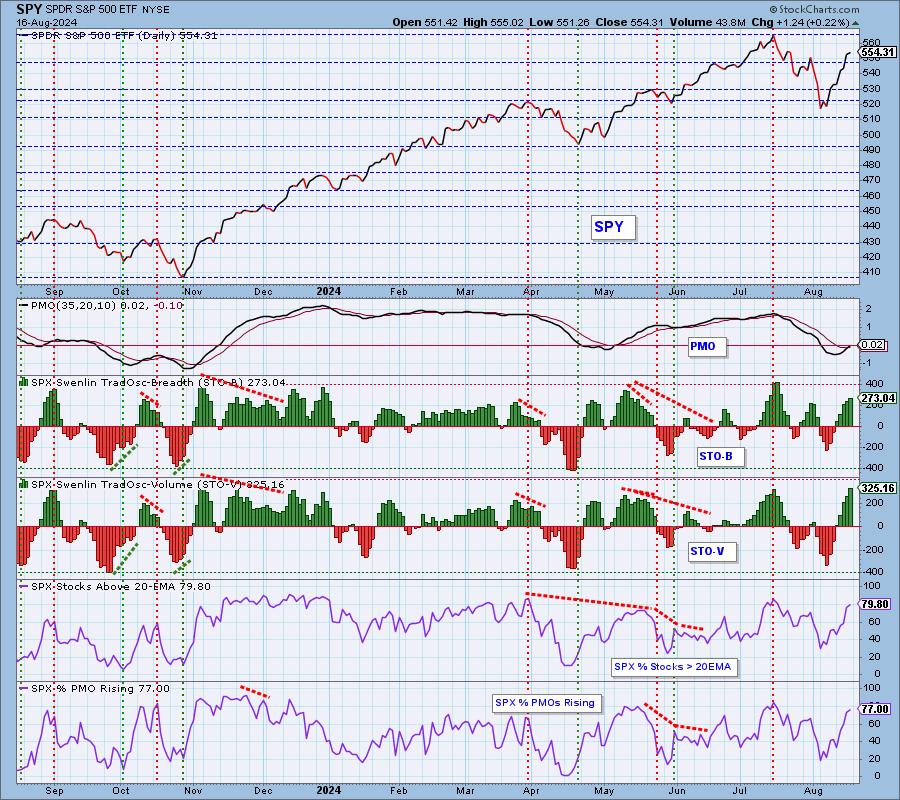Viewport: 900px width, 800px height.
Task: Click the PMO(35,20,10) legend text
Action: (74, 305)
